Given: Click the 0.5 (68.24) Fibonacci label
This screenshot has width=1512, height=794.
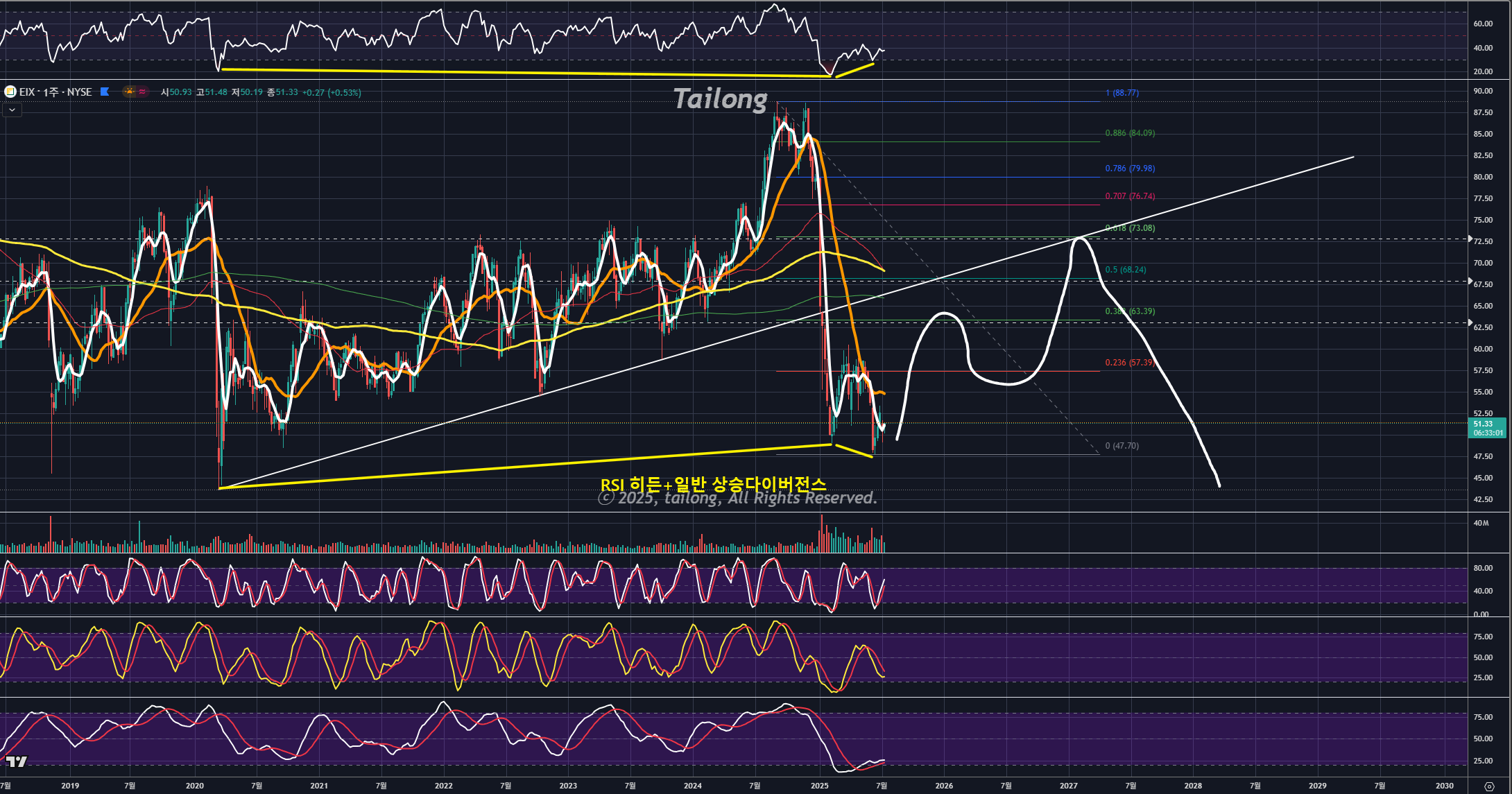Looking at the screenshot, I should (1125, 270).
